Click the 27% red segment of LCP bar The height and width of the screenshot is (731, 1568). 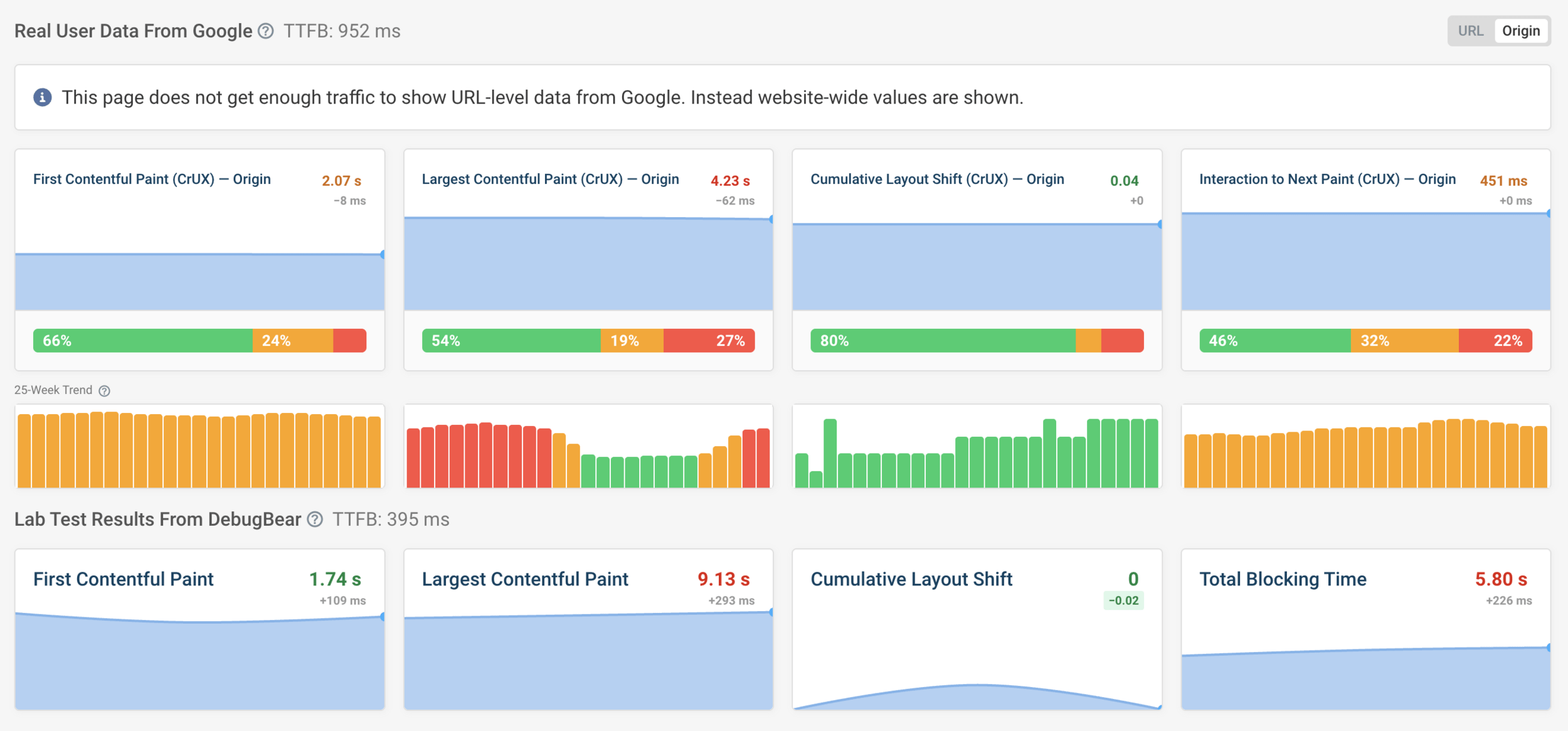709,341
